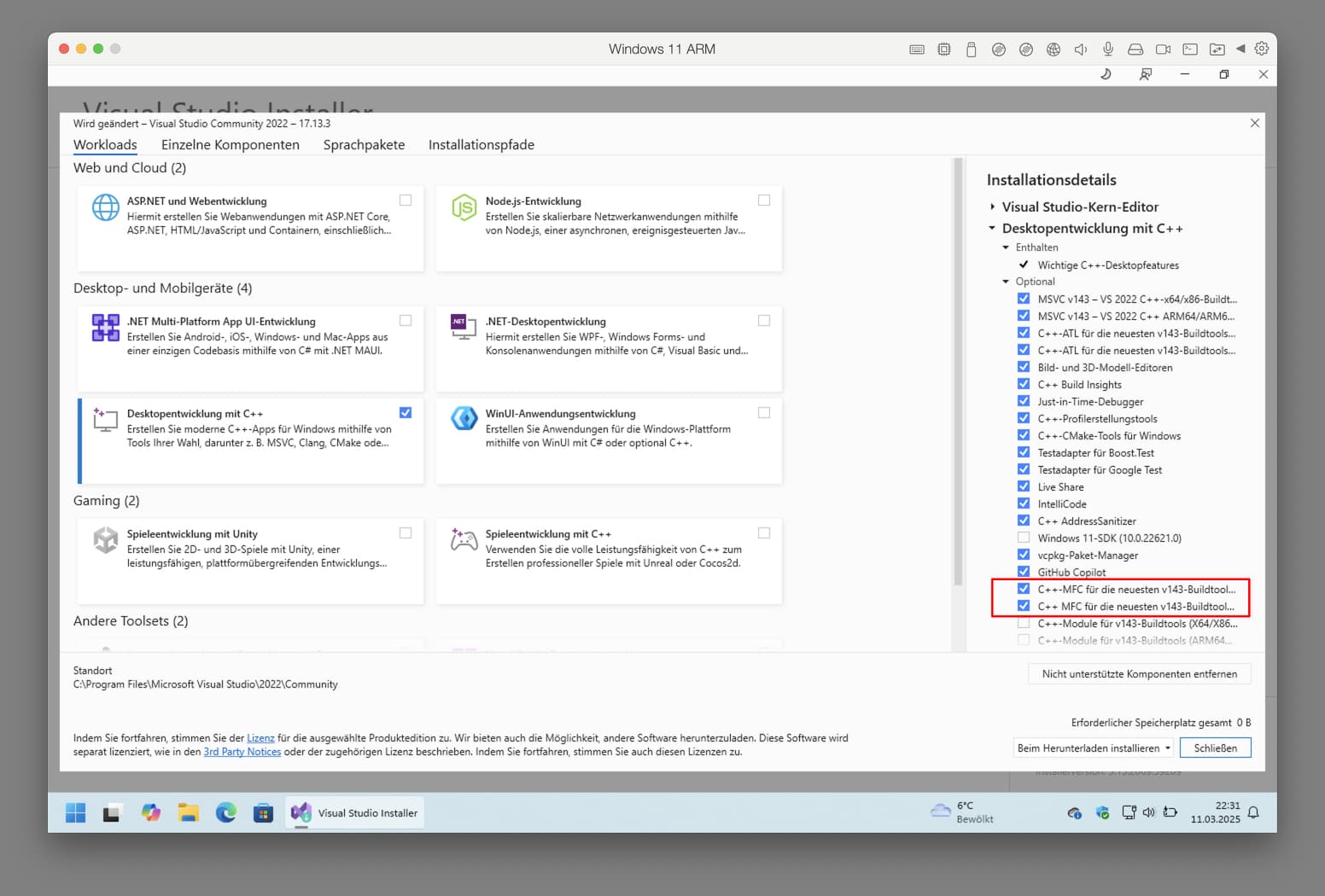Check C++-Module für v143-Buildtools (X64/X86)
This screenshot has height=896, width=1325.
pos(1024,623)
